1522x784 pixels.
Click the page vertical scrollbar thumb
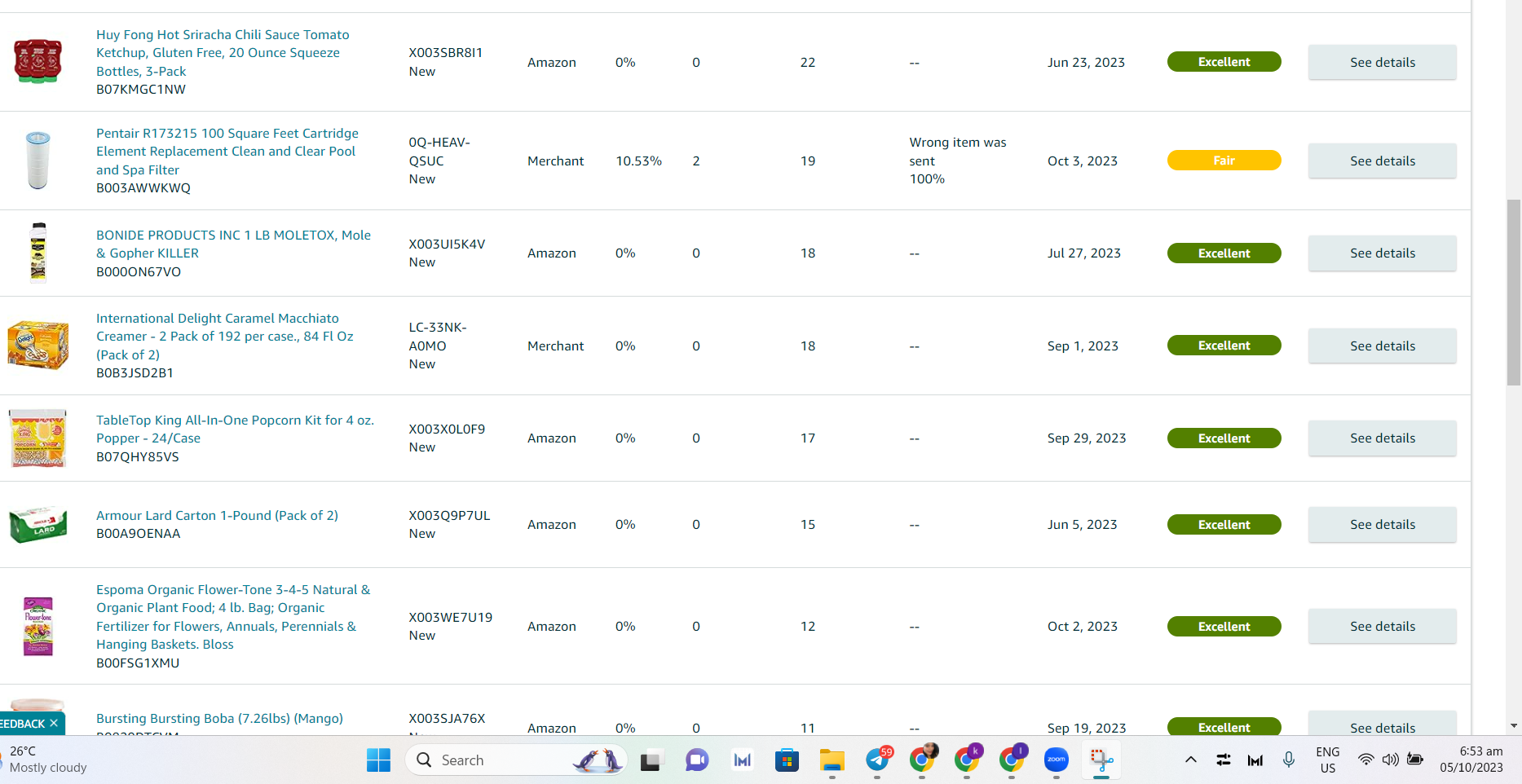1513,292
